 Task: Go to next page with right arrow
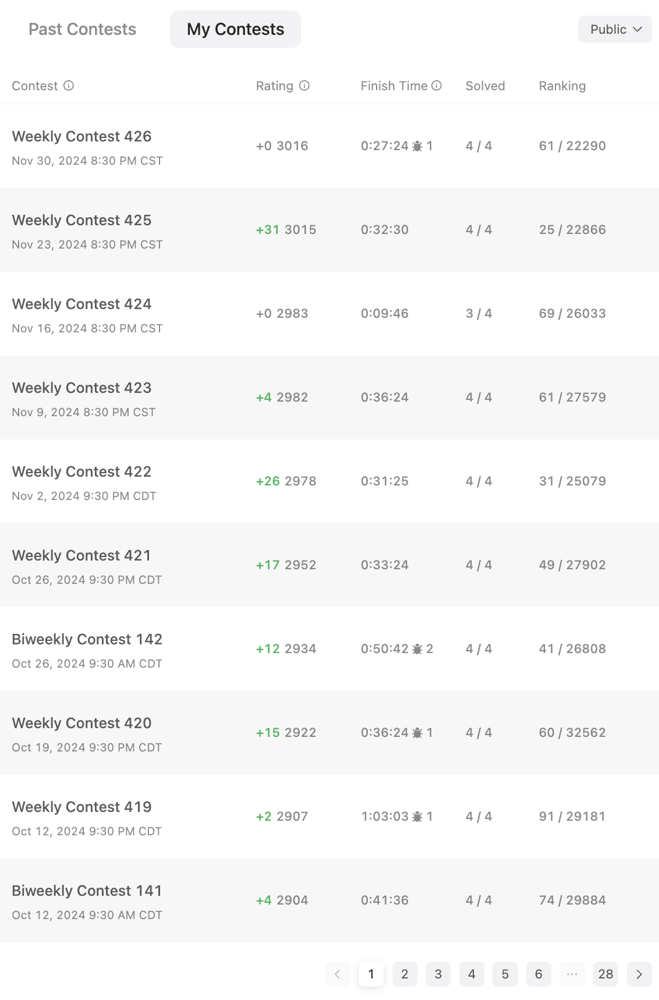(639, 974)
